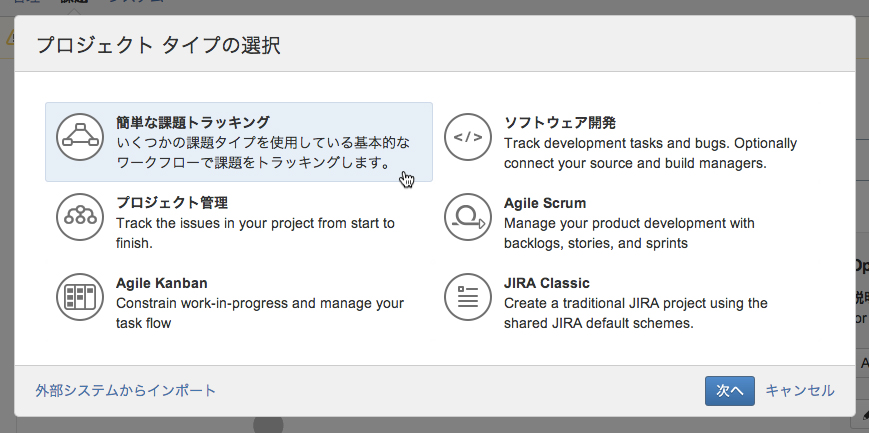Choose the Agile Kanban heading
Viewport: 869px width, 433px height.
click(162, 283)
